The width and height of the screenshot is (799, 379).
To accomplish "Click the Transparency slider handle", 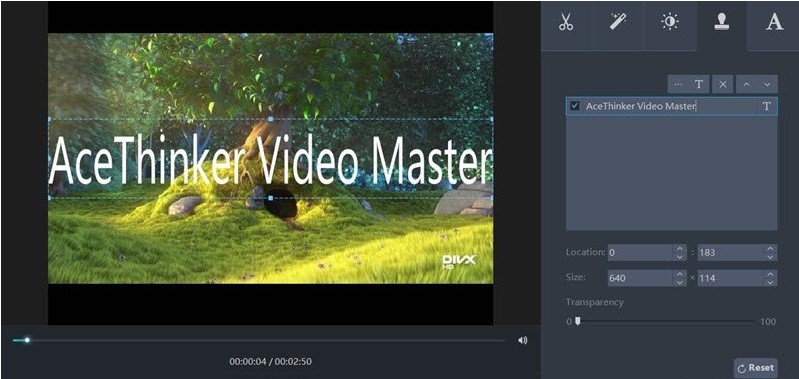I will click(x=577, y=321).
